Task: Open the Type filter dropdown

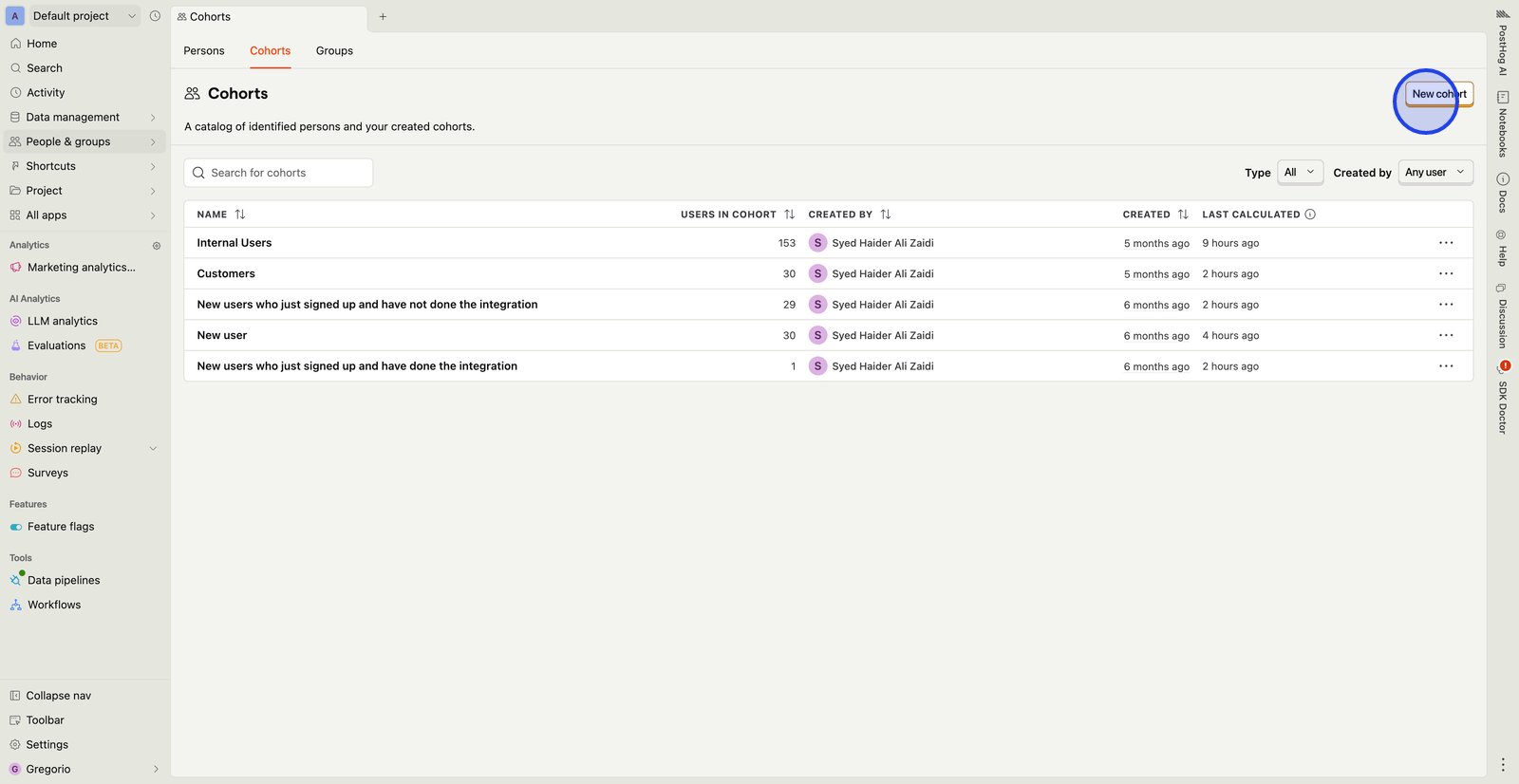Action: click(x=1299, y=173)
